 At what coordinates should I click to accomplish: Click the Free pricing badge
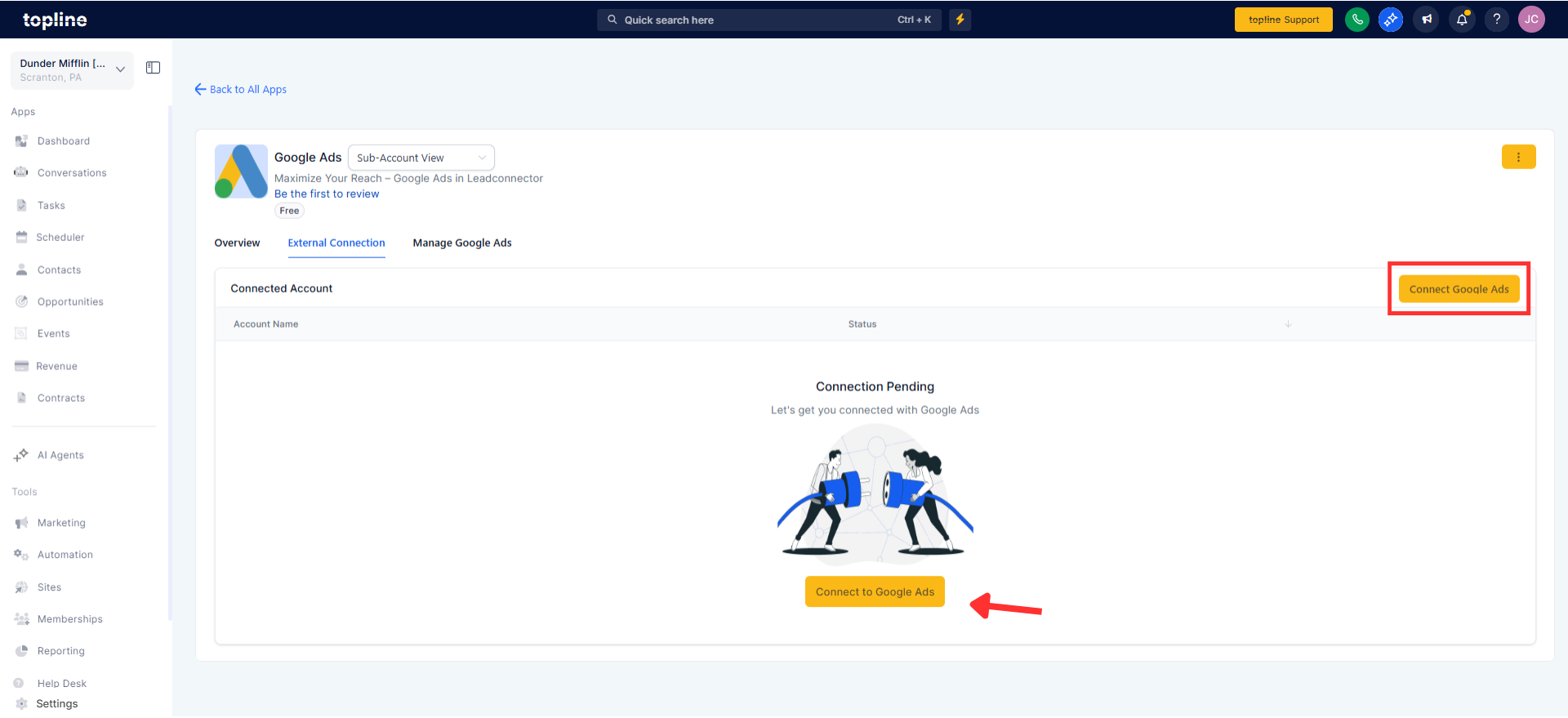tap(289, 211)
